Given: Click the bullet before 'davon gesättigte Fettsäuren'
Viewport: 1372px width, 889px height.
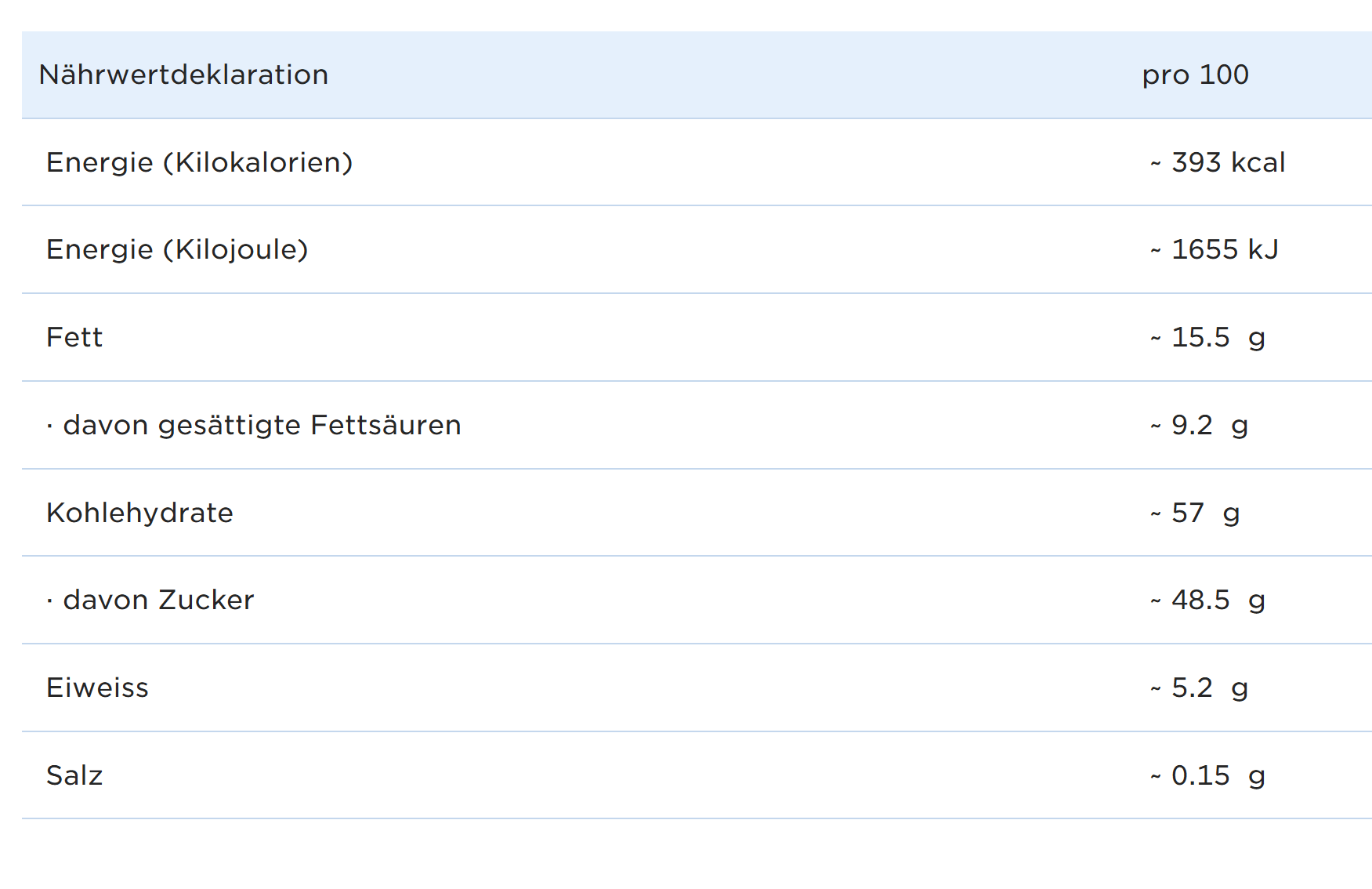Looking at the screenshot, I should [x=49, y=426].
